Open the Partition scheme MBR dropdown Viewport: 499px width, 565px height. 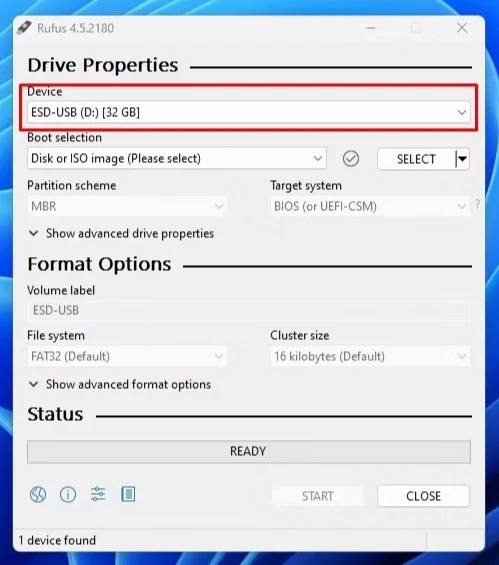coord(127,206)
